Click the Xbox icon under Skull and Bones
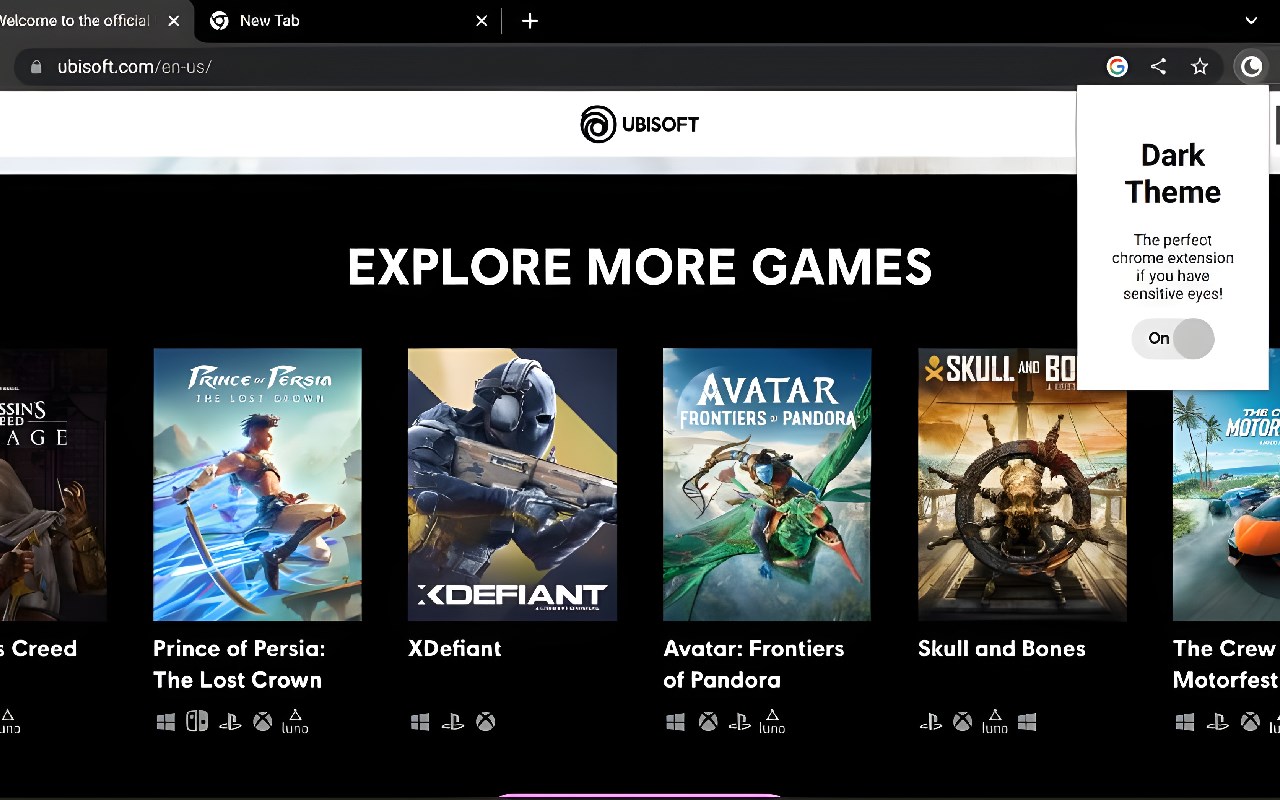Screen dimensions: 1280x800 (x=962, y=721)
